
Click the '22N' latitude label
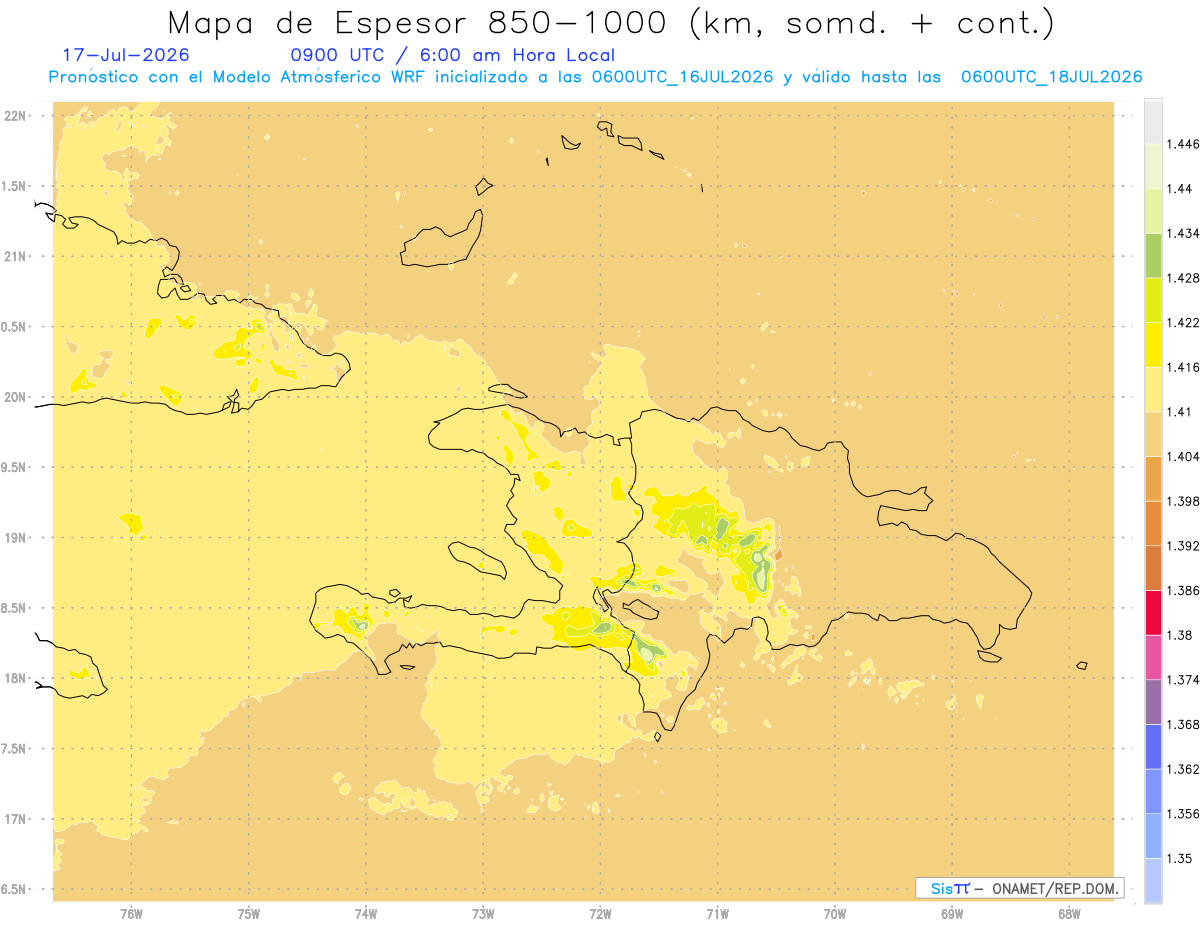[x=15, y=116]
